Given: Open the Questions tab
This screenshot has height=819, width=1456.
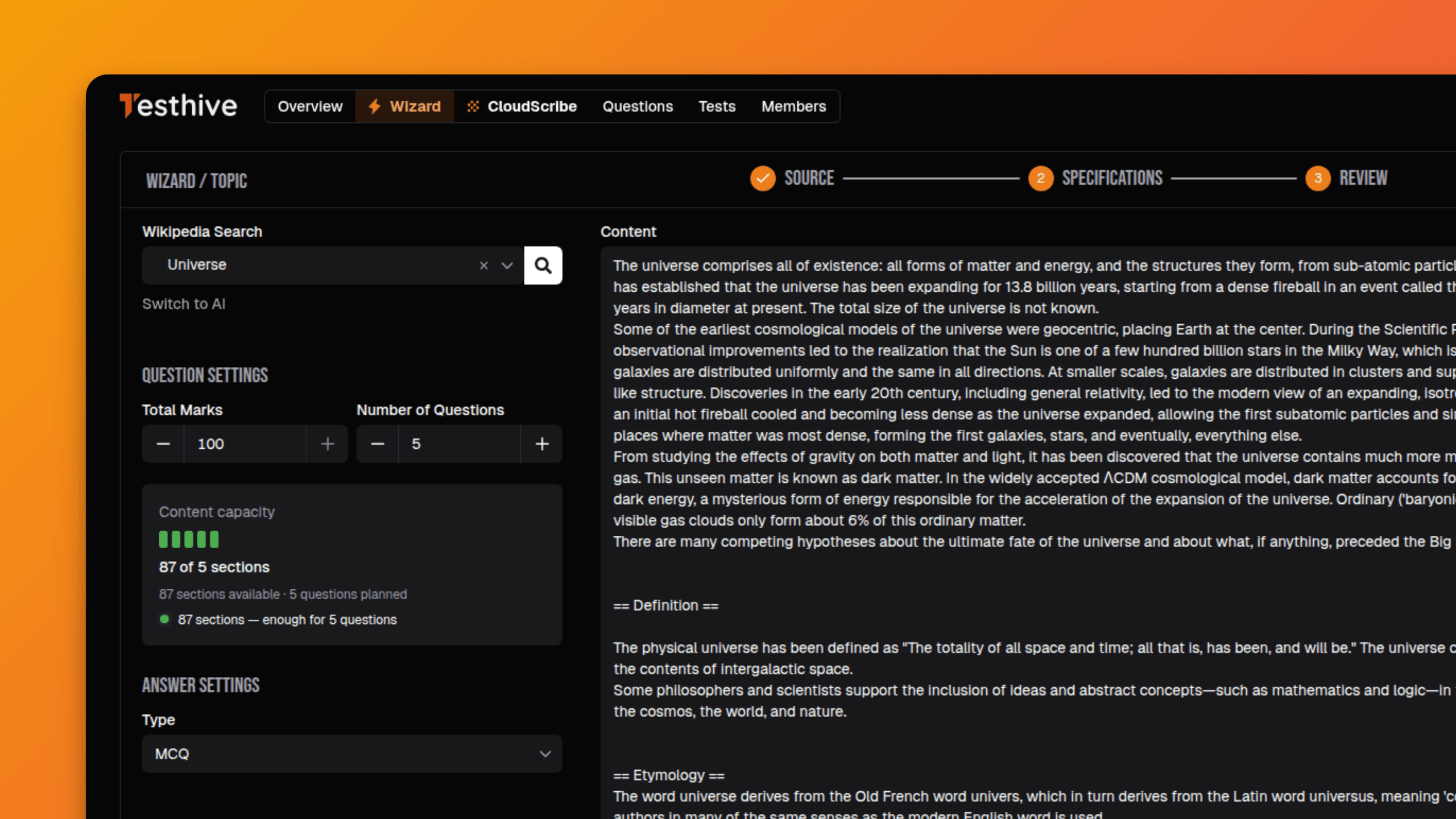Looking at the screenshot, I should [x=638, y=106].
